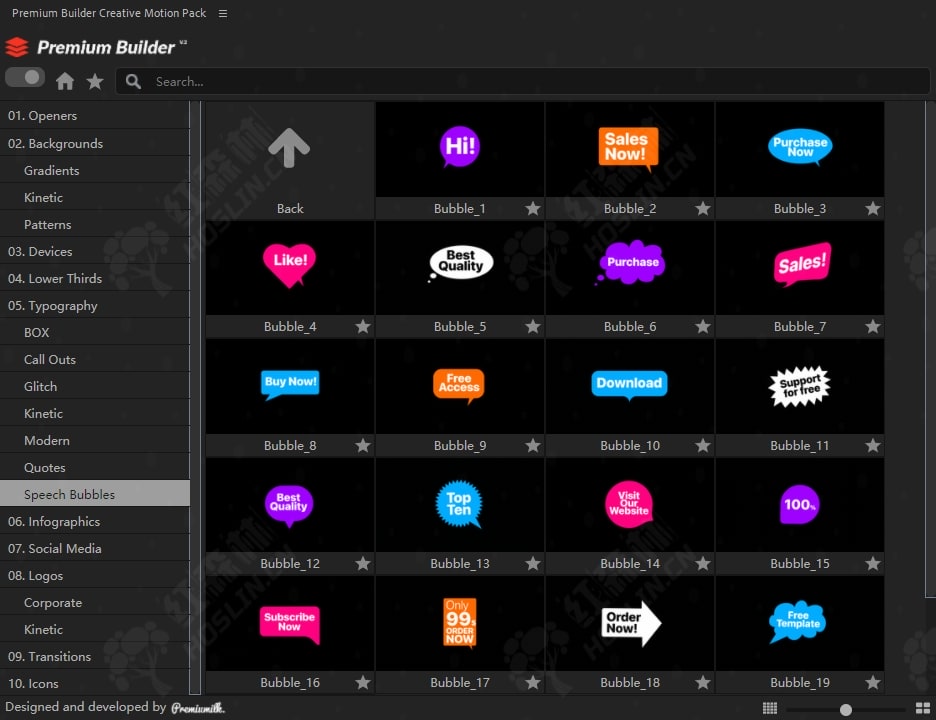Collapse the 05. Typography category
The height and width of the screenshot is (720, 936).
95,306
